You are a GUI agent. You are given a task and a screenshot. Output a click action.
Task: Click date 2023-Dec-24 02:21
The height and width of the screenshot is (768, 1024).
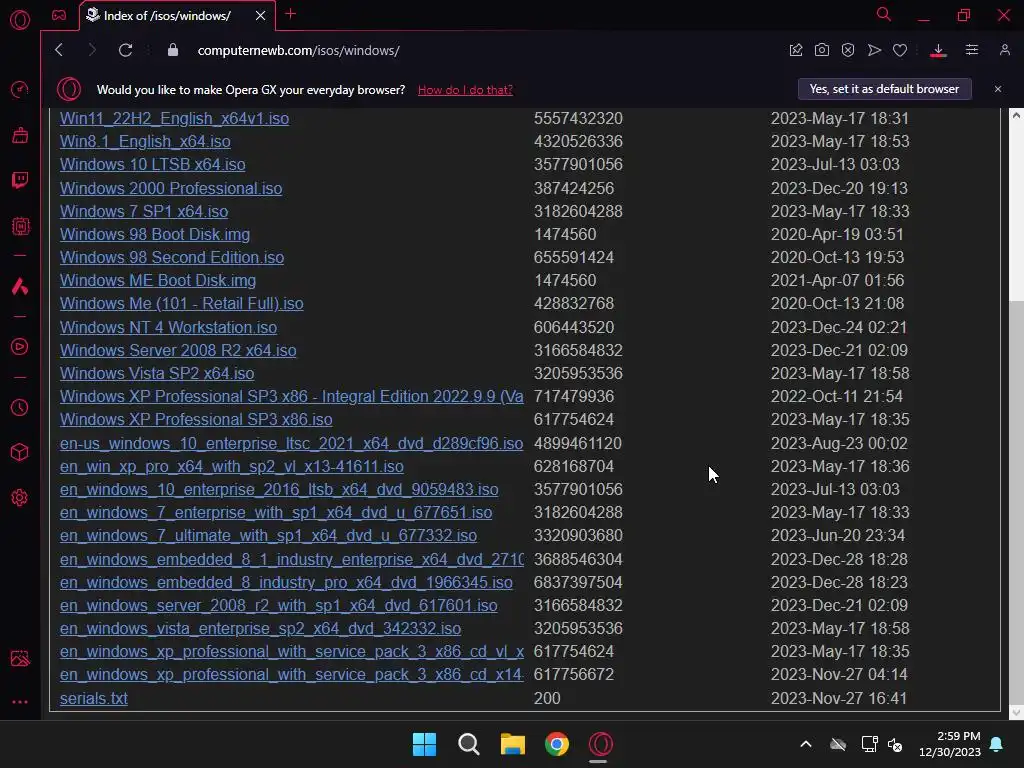(x=839, y=327)
